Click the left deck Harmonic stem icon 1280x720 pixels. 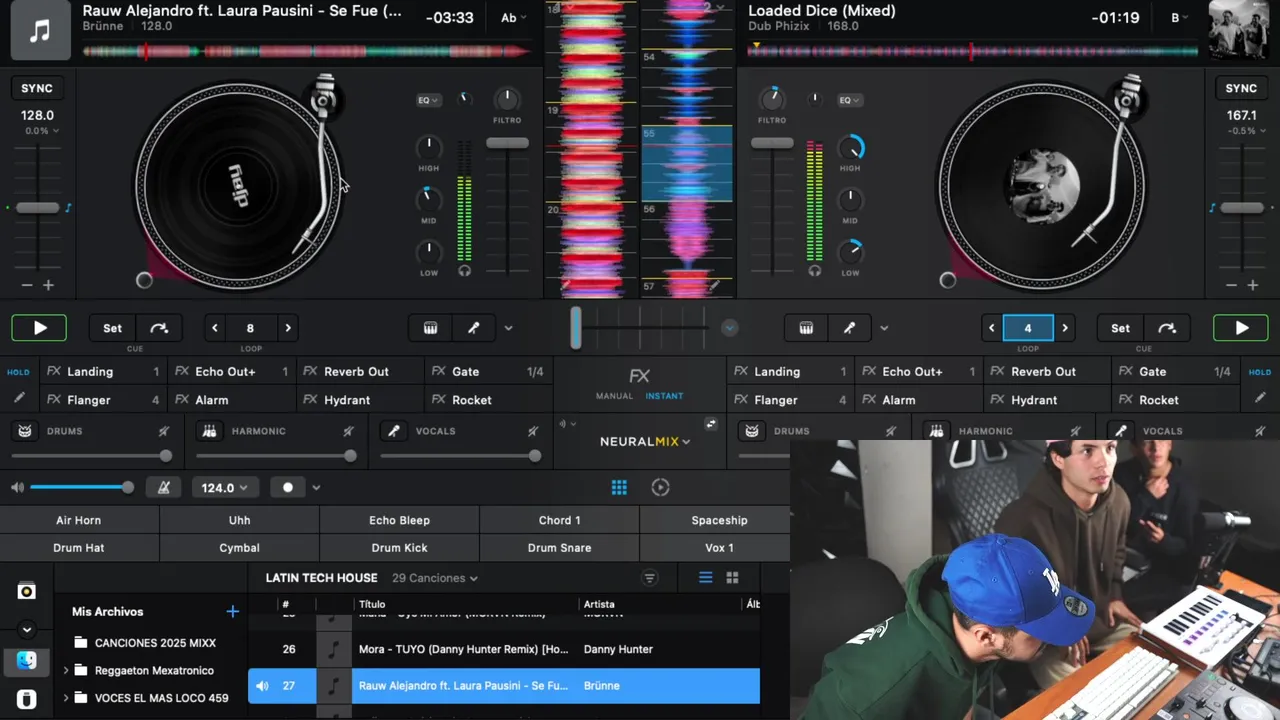pyautogui.click(x=209, y=431)
